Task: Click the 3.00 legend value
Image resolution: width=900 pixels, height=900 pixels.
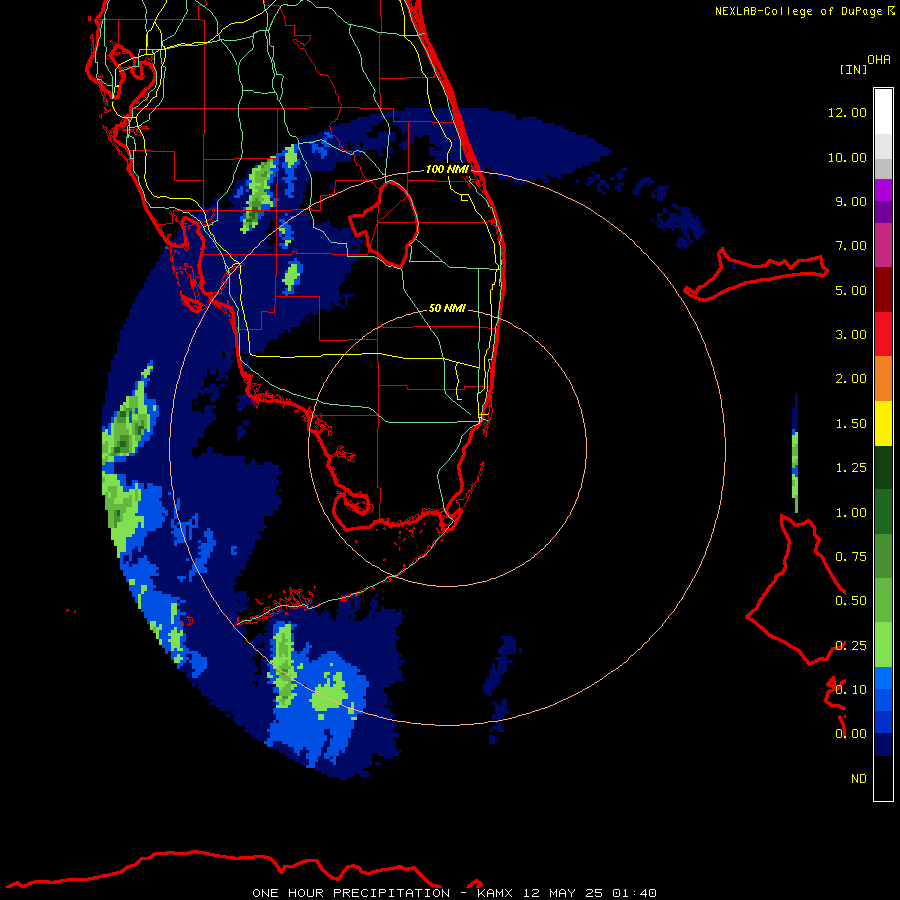Action: click(x=851, y=335)
